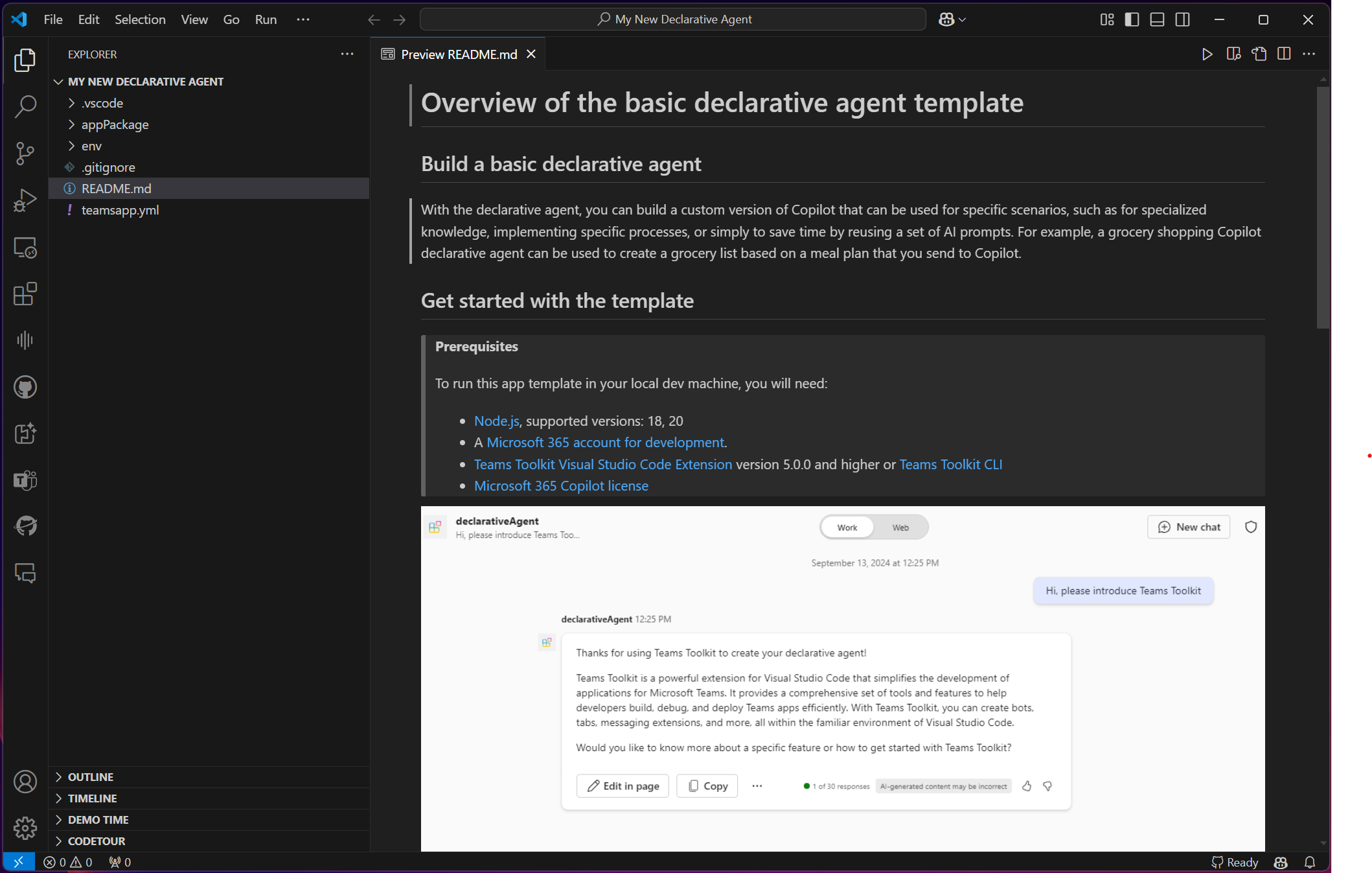Open the Teams Toolkit sidebar view
1372x873 pixels.
[25, 480]
